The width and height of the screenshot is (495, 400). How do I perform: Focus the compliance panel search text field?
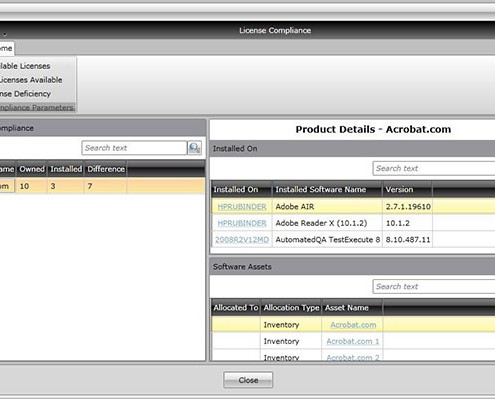tap(134, 148)
